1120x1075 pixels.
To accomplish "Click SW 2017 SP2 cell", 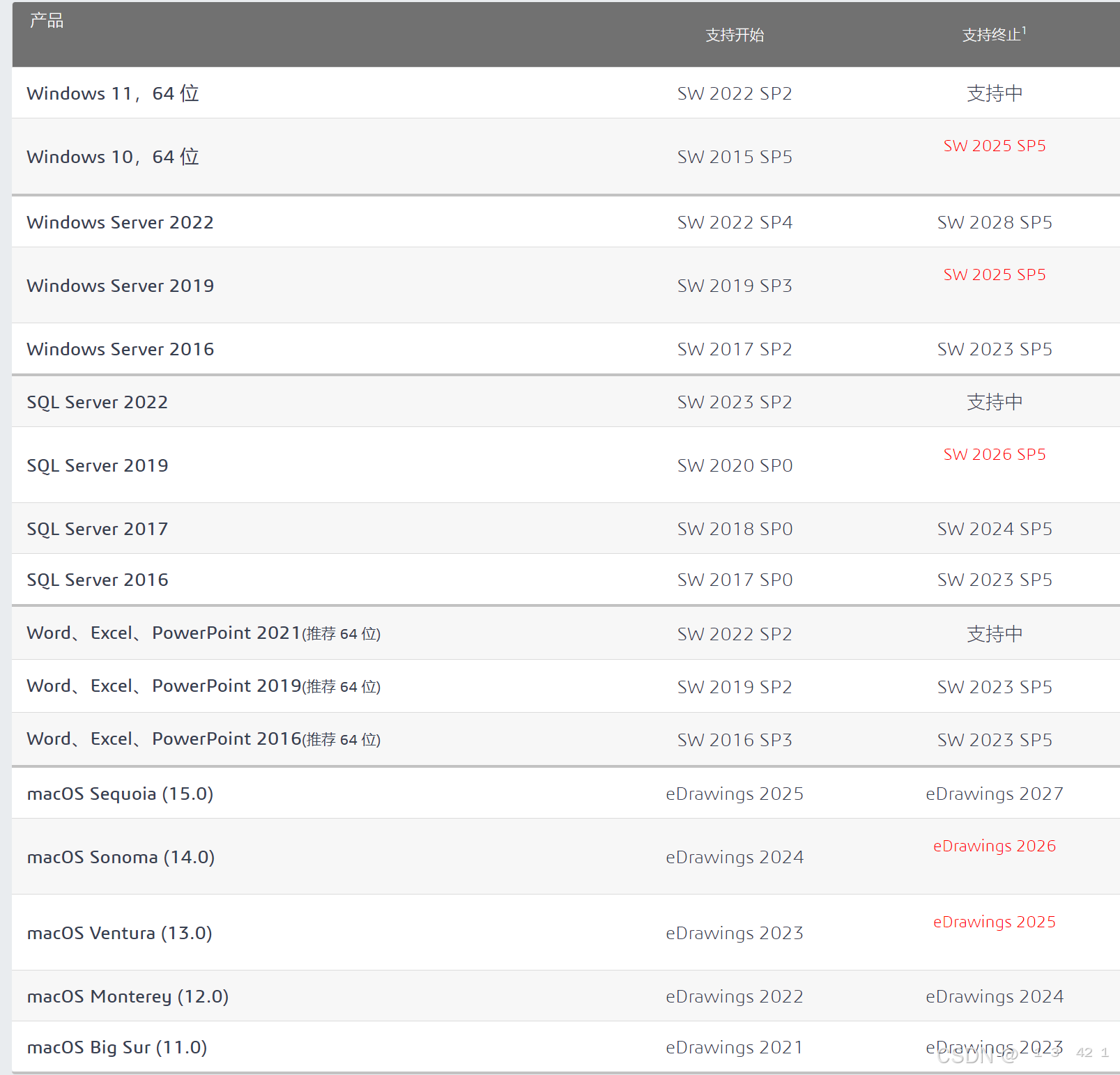I will click(735, 349).
